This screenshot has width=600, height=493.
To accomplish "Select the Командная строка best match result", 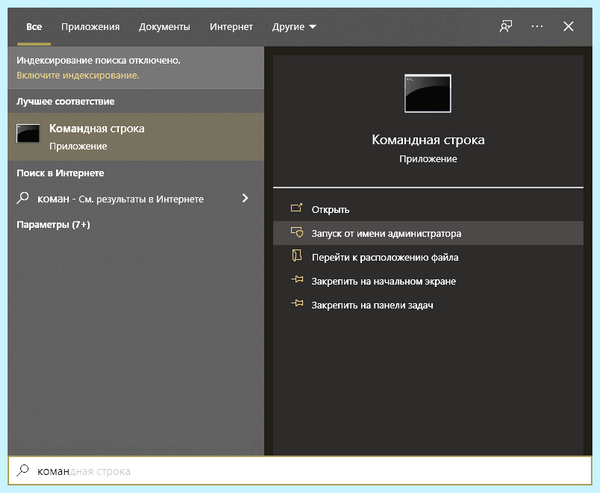I will 136,137.
